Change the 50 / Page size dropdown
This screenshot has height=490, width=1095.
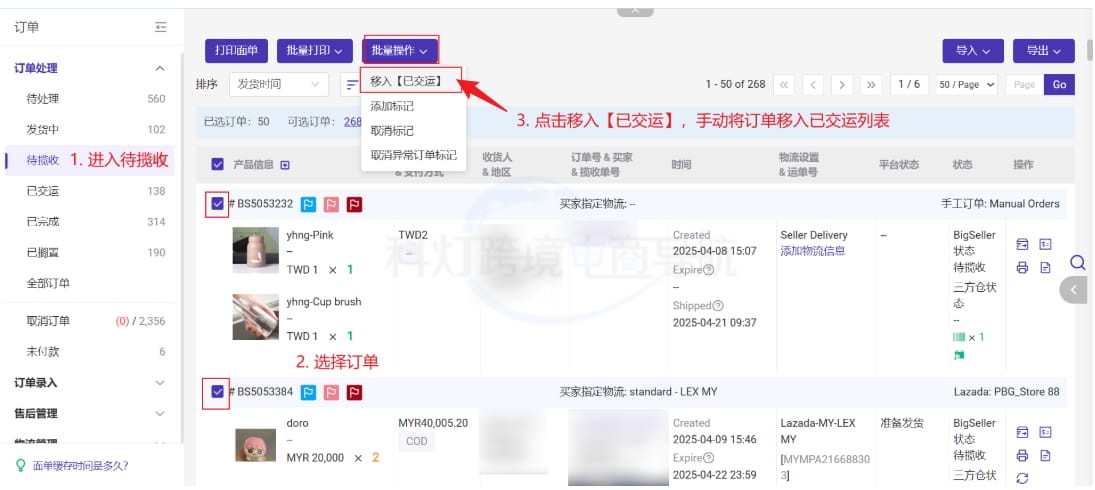coord(967,84)
